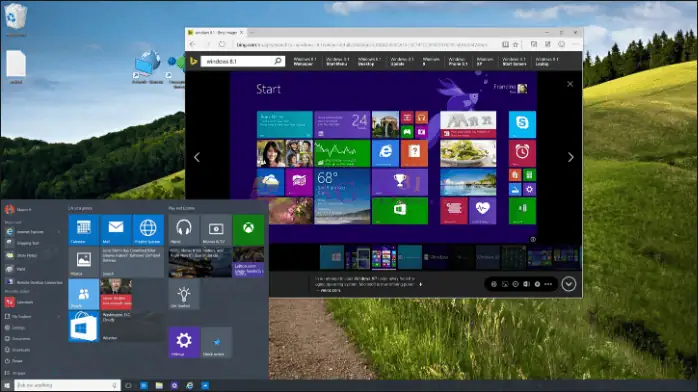Open the browser more options ellipsis
Image resolution: width=698 pixels, height=392 pixels.
click(576, 44)
